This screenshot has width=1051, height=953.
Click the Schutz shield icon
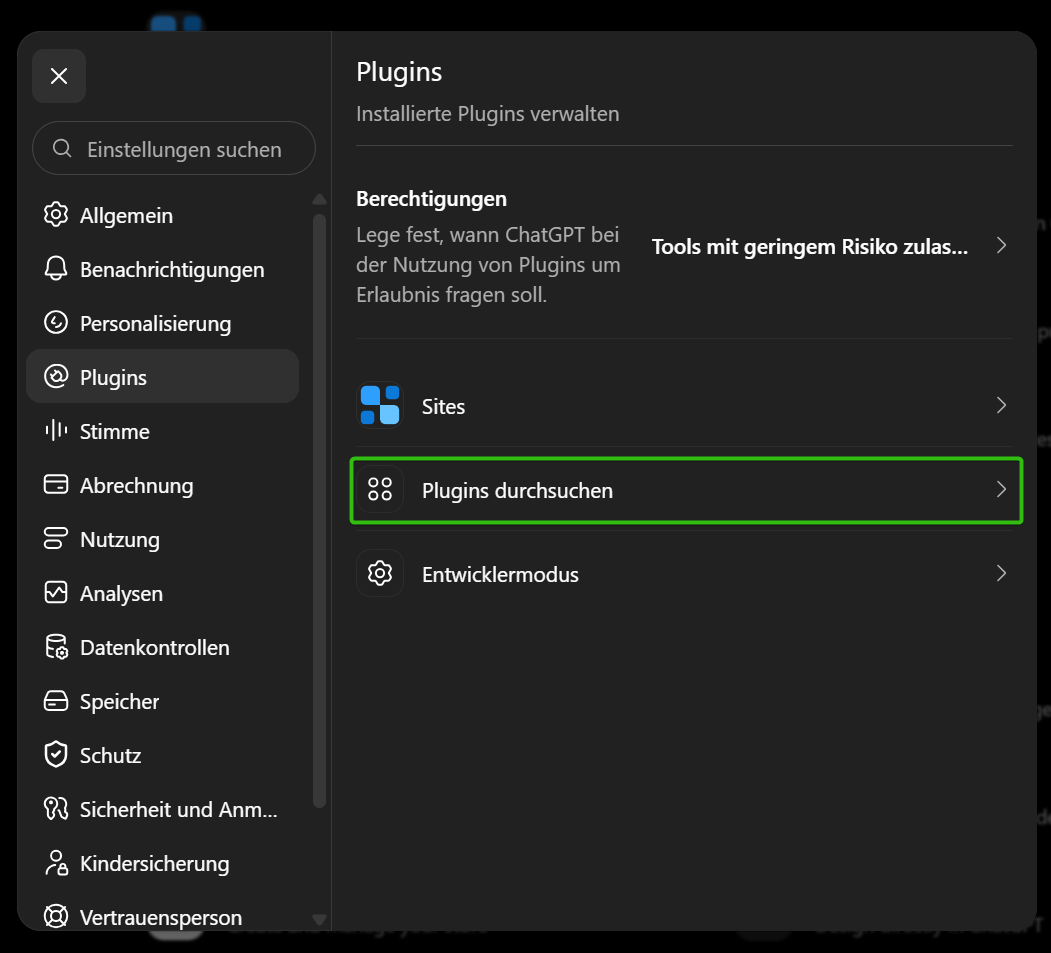pos(56,755)
